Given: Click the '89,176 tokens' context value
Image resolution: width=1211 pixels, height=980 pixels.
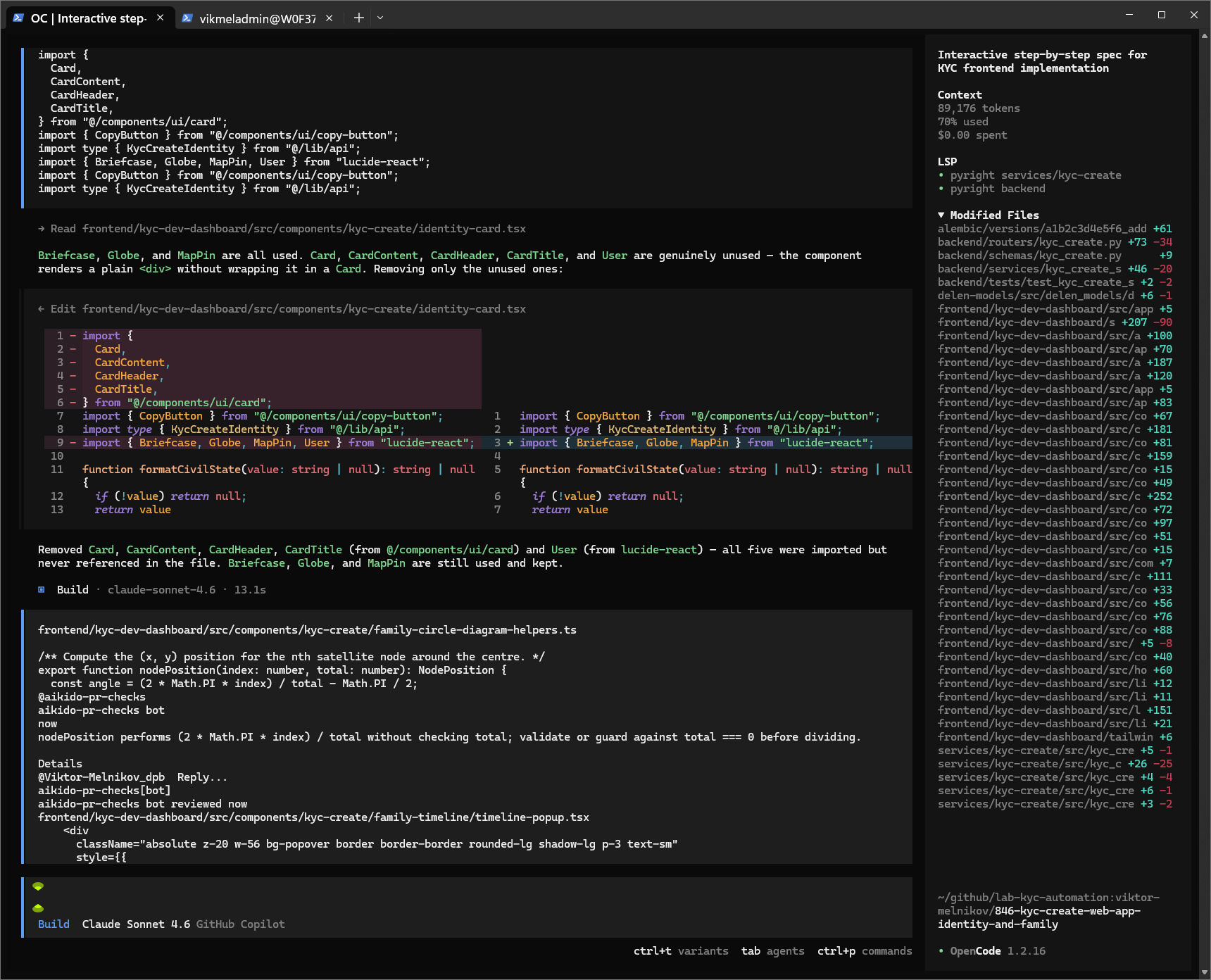Looking at the screenshot, I should coord(979,108).
